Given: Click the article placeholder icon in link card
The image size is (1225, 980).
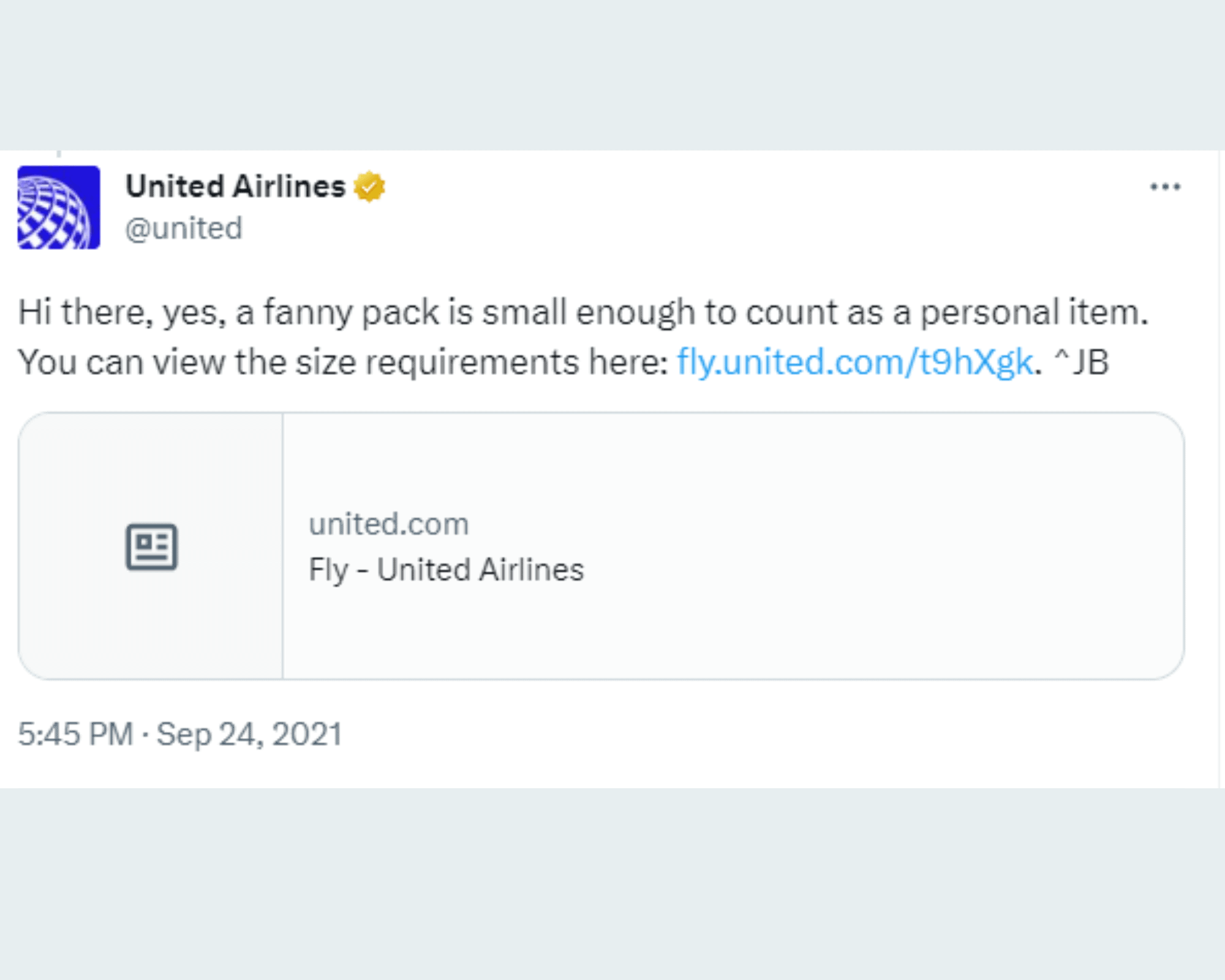Looking at the screenshot, I should (x=152, y=546).
